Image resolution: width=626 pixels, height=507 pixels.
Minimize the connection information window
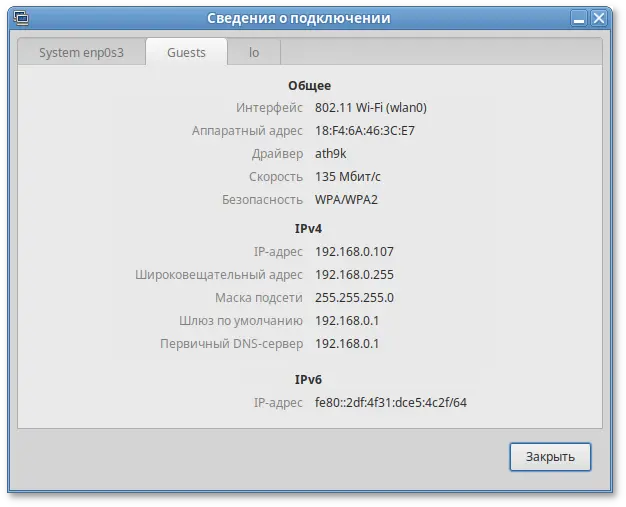(580, 18)
